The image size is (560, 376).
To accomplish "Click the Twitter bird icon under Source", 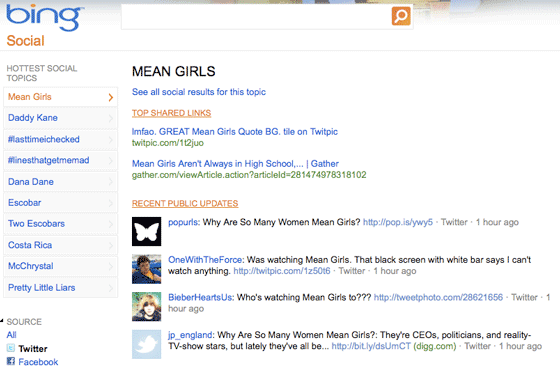I will 11,348.
